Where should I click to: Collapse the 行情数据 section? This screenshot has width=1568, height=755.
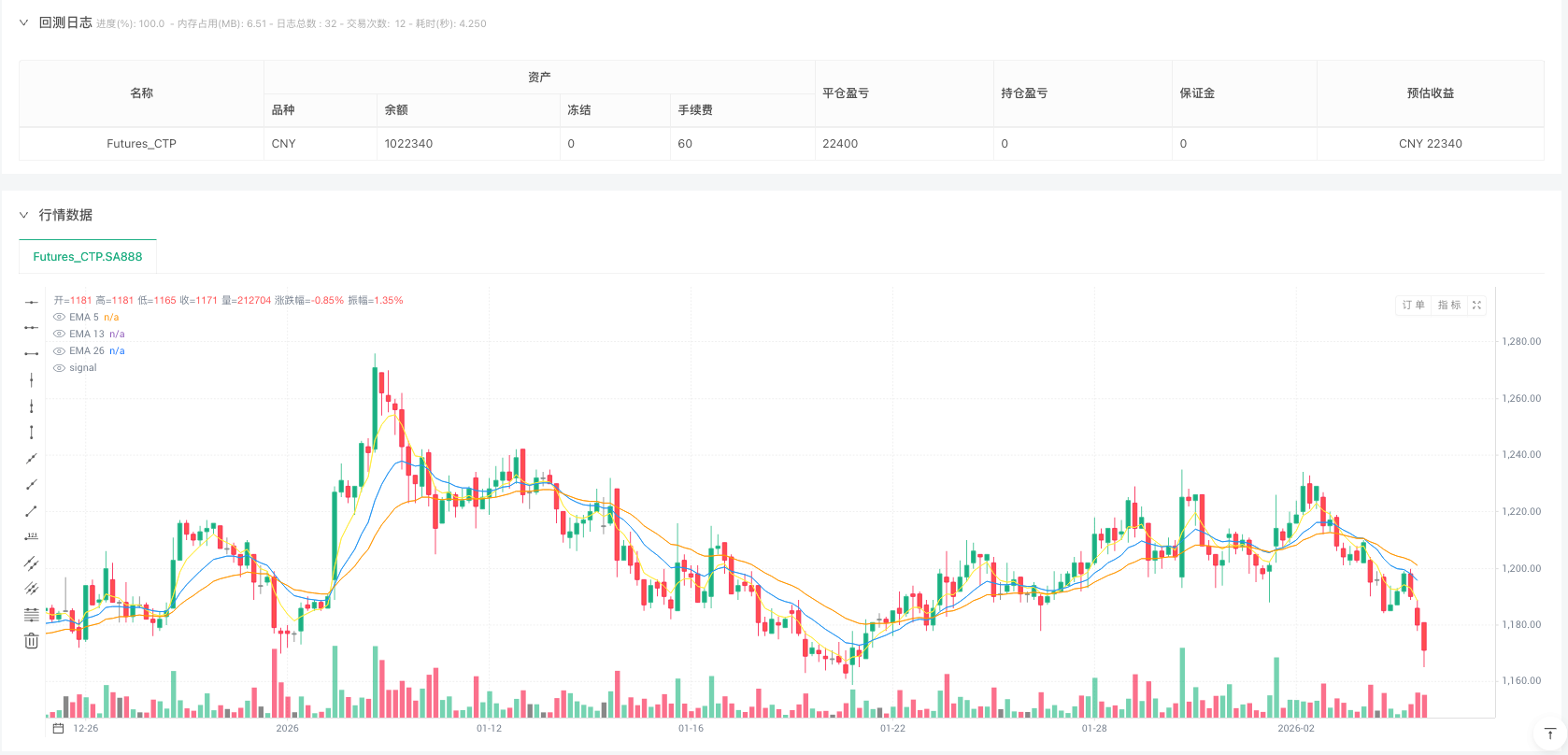pos(24,215)
